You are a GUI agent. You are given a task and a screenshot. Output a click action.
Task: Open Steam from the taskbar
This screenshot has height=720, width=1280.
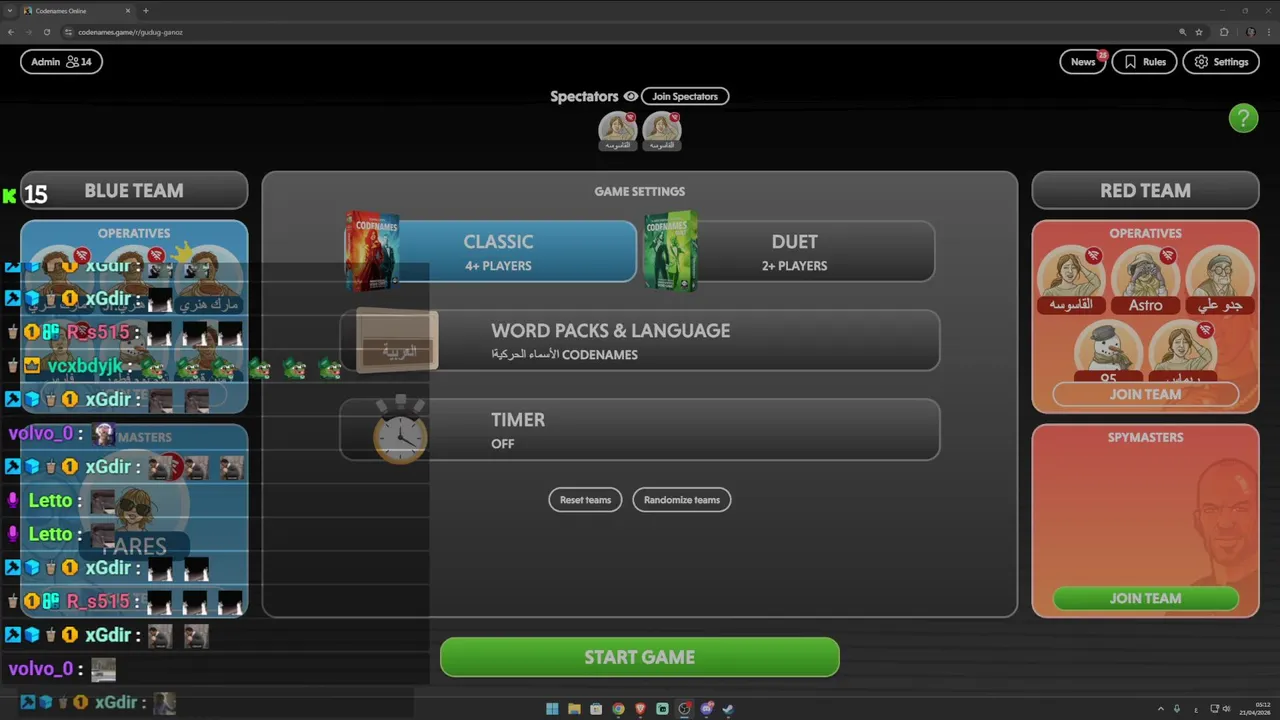click(x=728, y=709)
